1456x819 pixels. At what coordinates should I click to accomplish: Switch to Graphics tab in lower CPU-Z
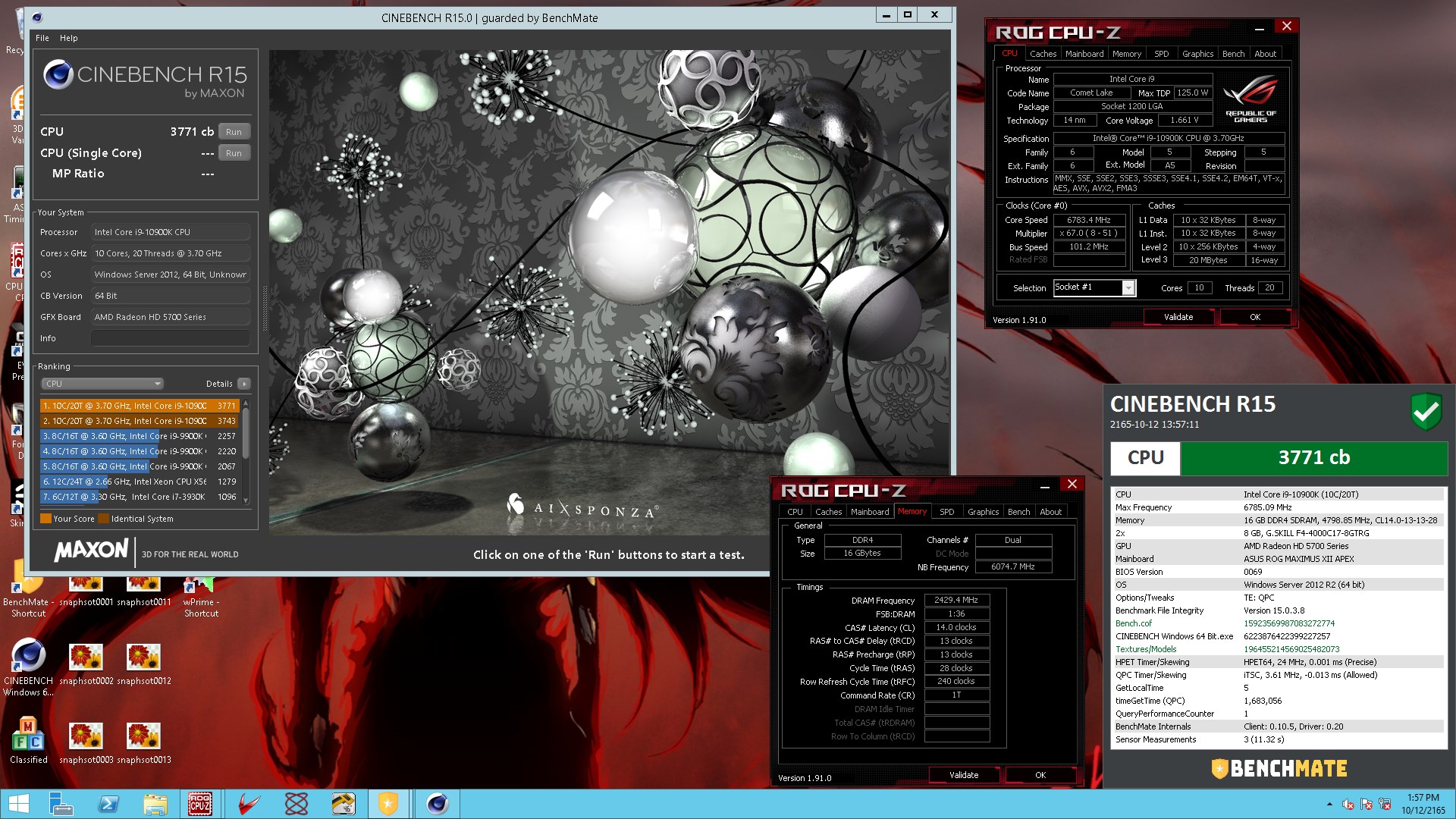coord(983,512)
